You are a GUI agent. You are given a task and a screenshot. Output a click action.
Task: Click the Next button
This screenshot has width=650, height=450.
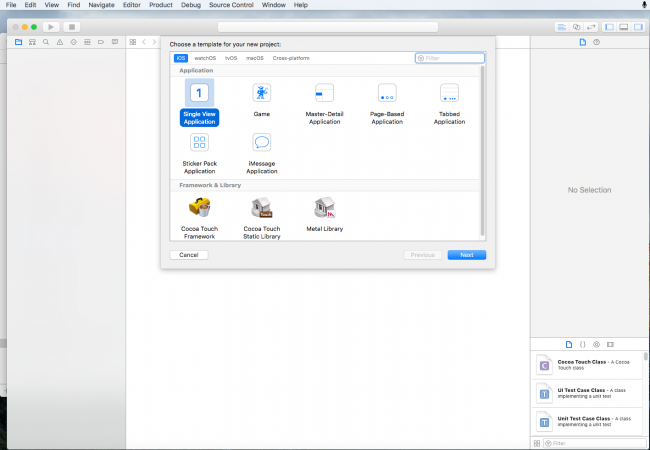click(467, 255)
